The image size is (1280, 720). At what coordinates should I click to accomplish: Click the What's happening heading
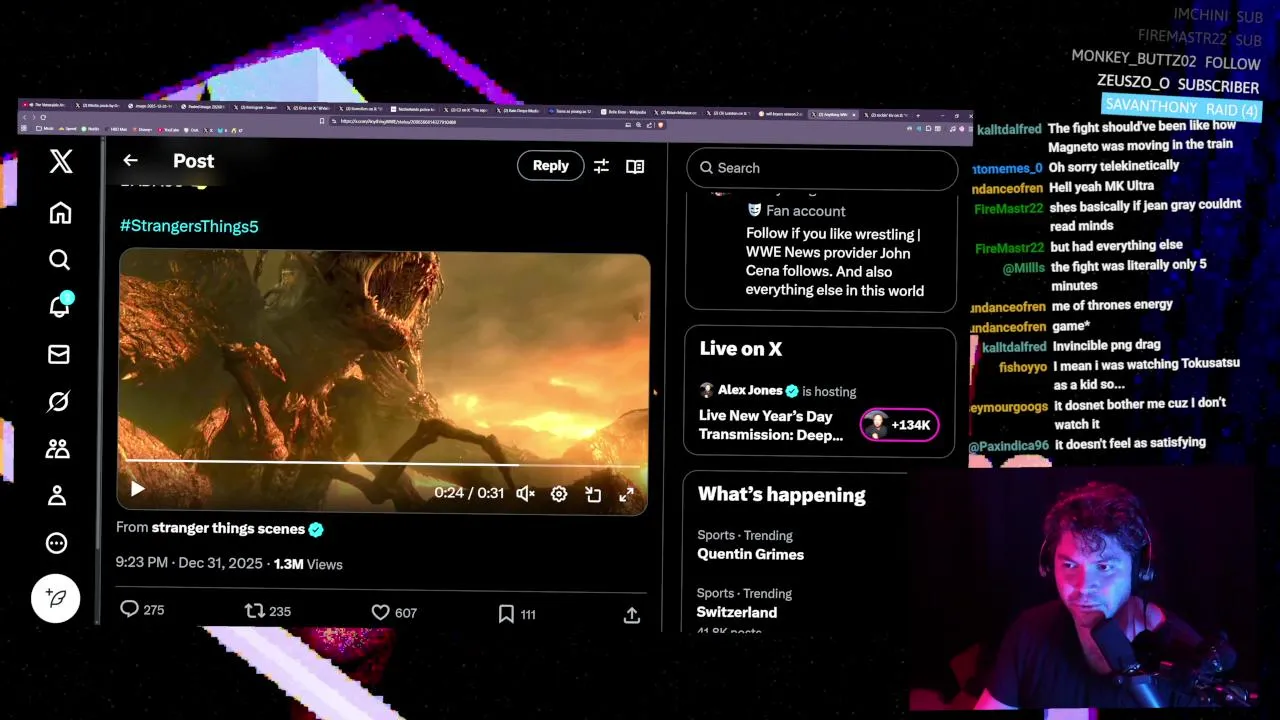[x=781, y=495]
